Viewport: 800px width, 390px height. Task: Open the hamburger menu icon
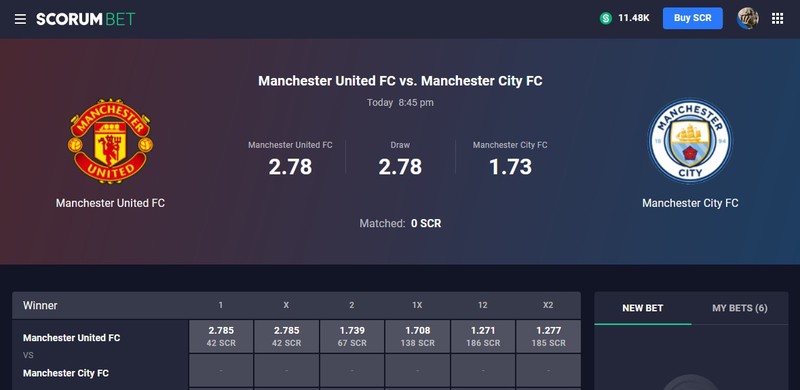click(x=20, y=19)
